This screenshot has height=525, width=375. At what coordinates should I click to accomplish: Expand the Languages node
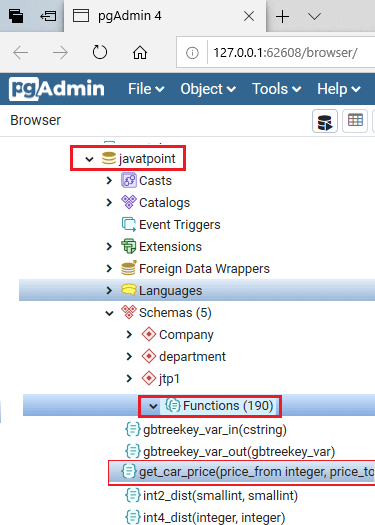tap(109, 290)
